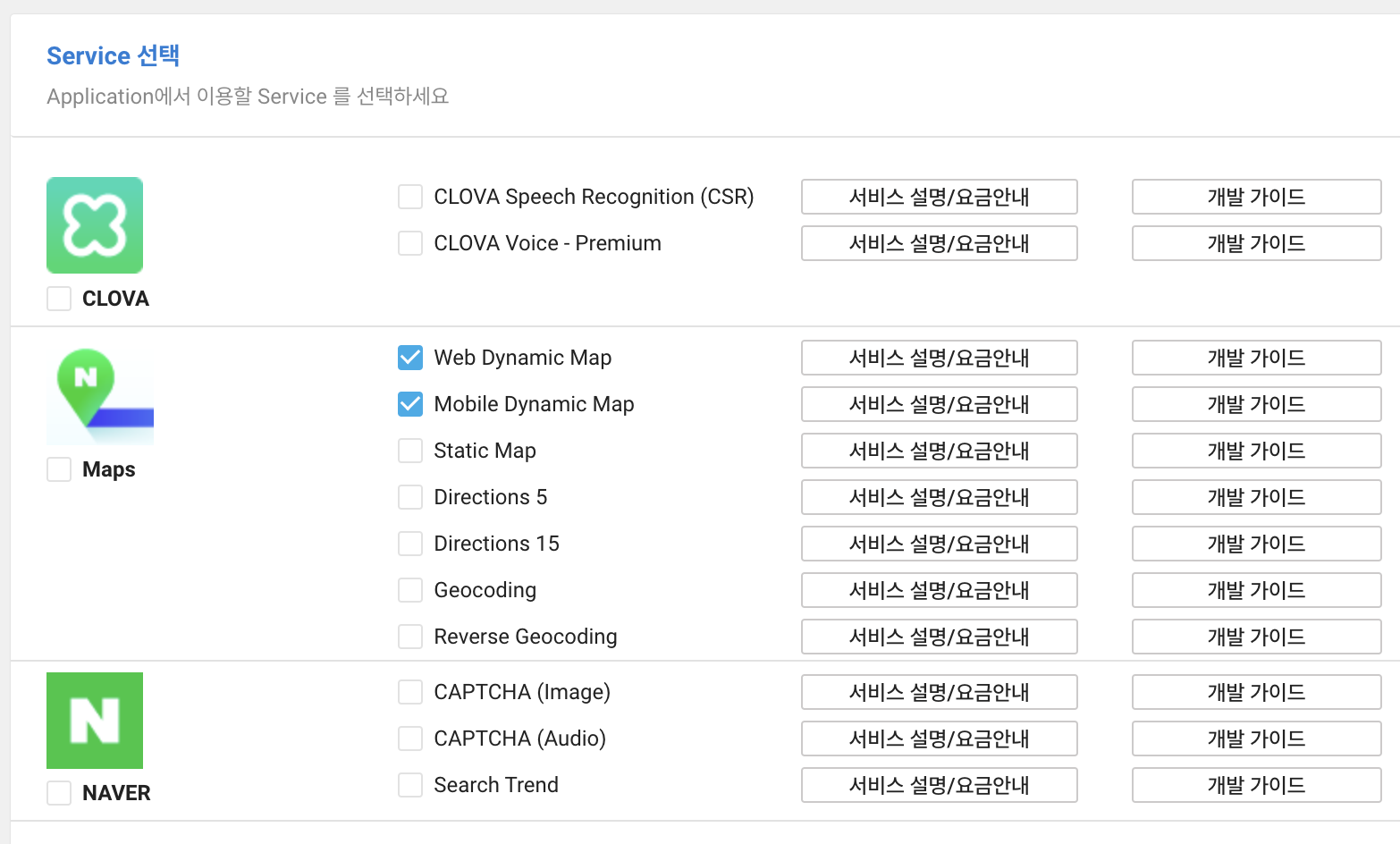Show 서비스 설명/요금안내 for CAPTCHA (Image)
Image resolution: width=1400 pixels, height=844 pixels.
tap(940, 692)
